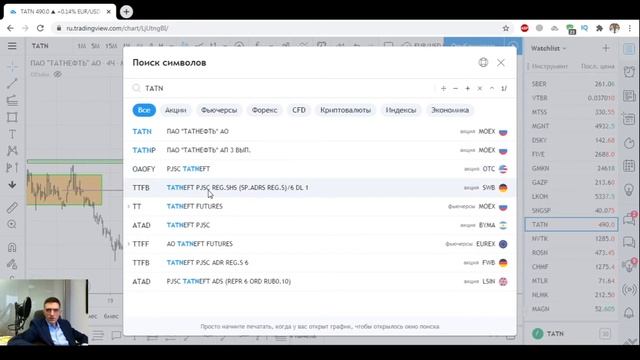The image size is (640, 360).
Task: Choose TTFB TATNEFT PJSC ADR FWB result
Action: [x=320, y=263]
